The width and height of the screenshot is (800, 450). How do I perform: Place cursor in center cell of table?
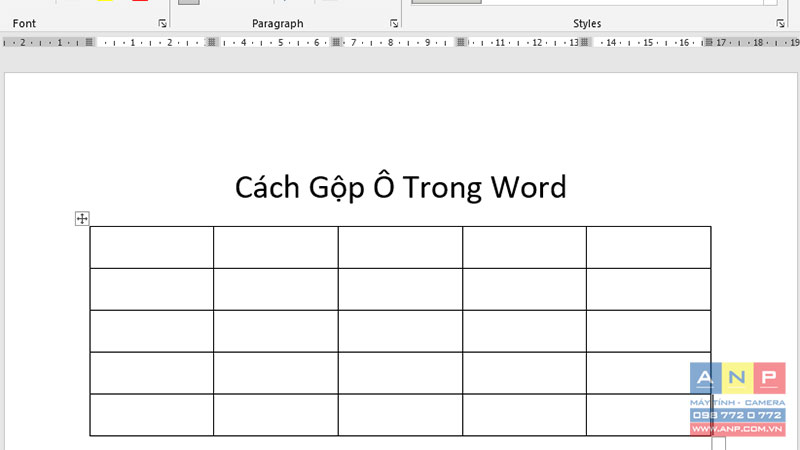coord(401,331)
